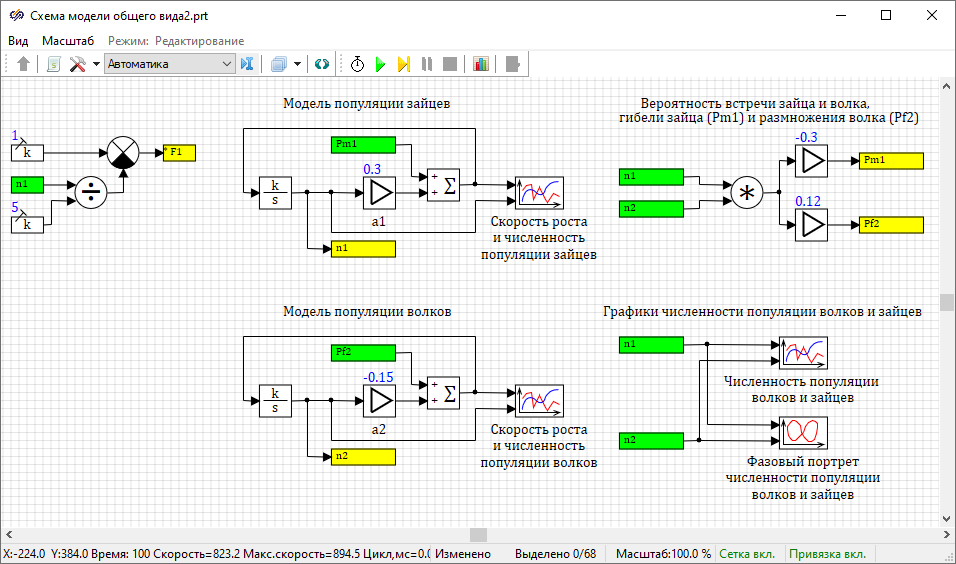Click the yellow step-forward simulation button

403,64
